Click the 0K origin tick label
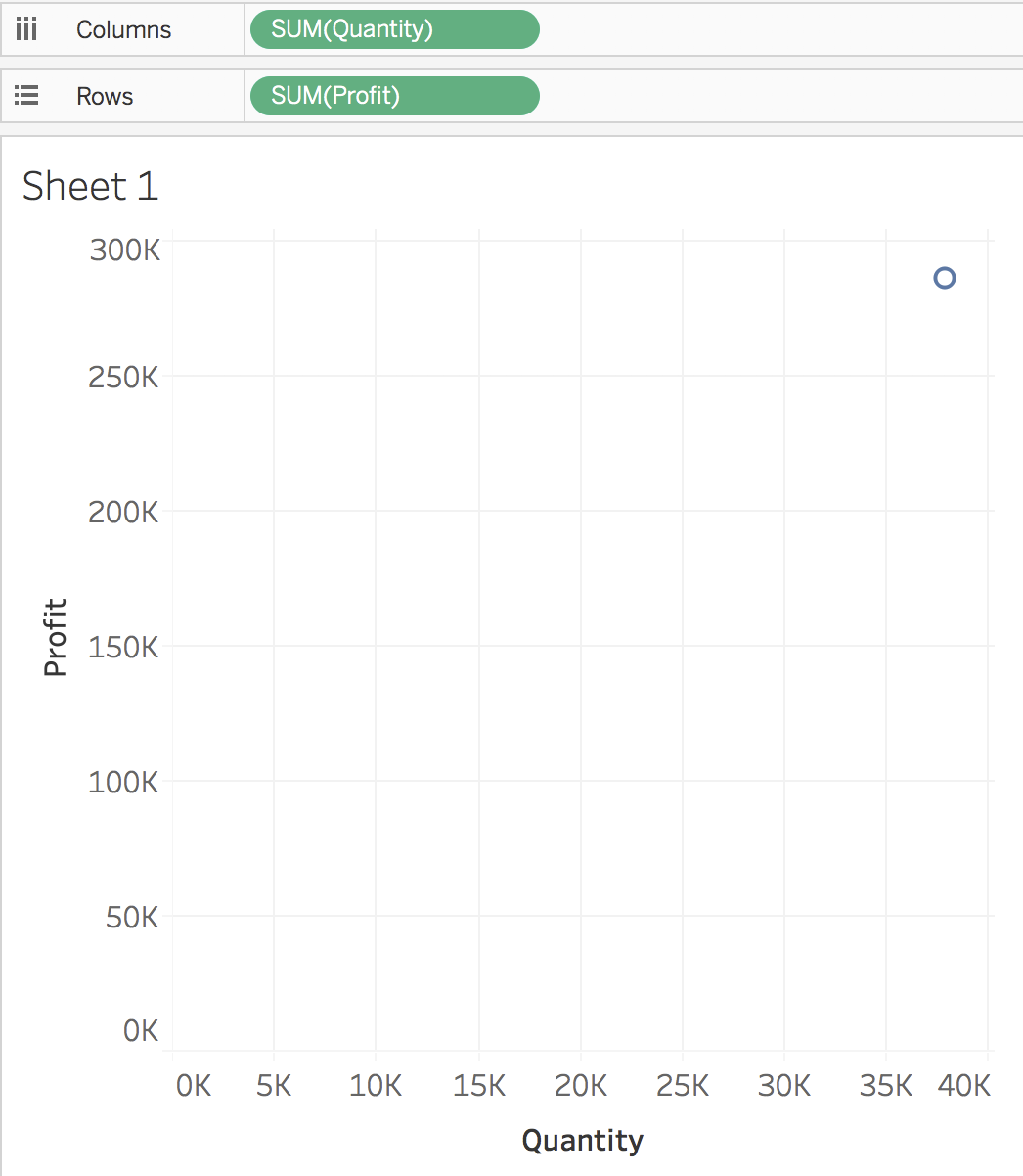Viewport: 1023px width, 1176px height. point(140,1030)
